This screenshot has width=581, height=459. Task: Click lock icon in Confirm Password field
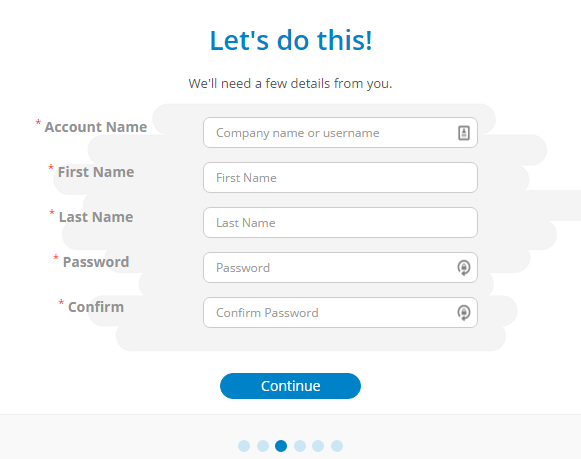(464, 313)
